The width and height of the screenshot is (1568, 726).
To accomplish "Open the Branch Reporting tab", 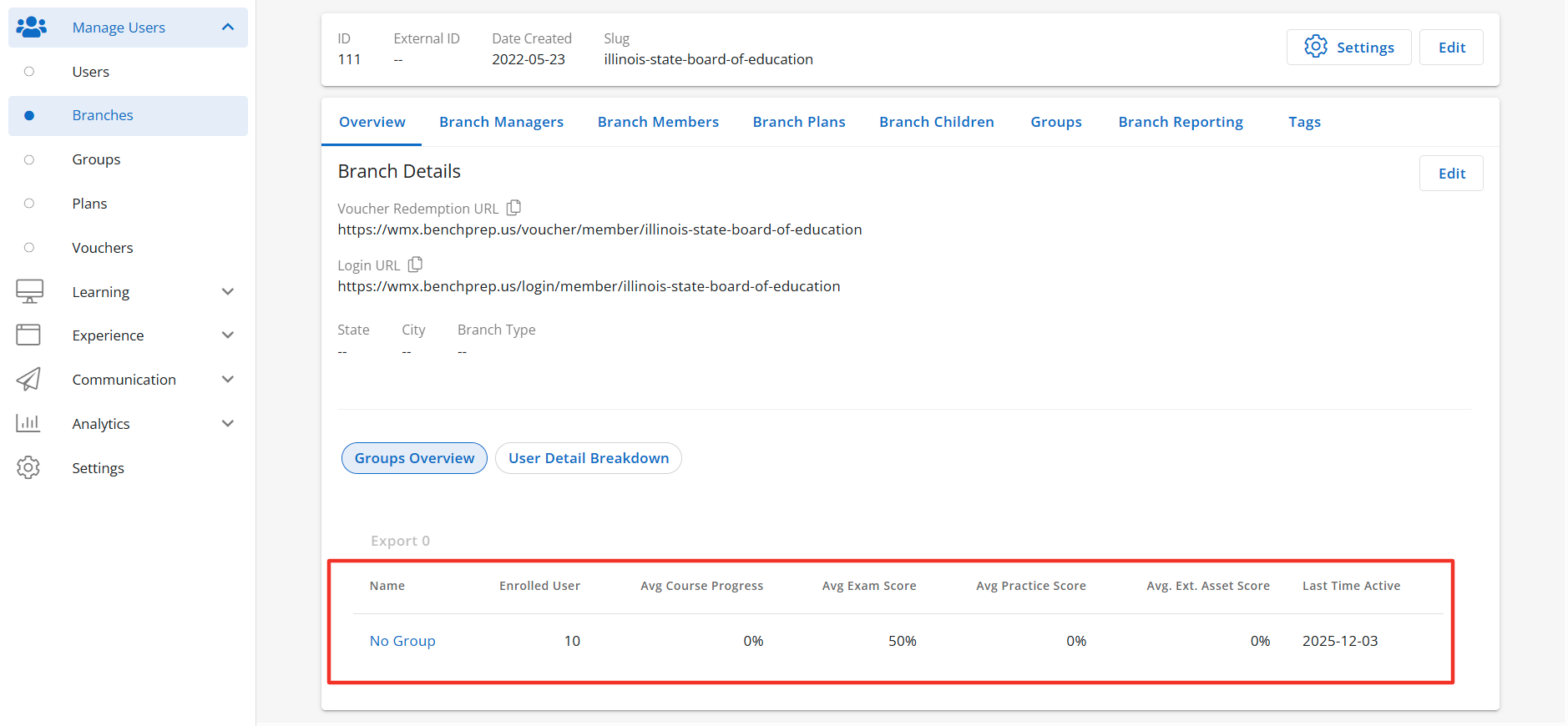I will pos(1180,122).
